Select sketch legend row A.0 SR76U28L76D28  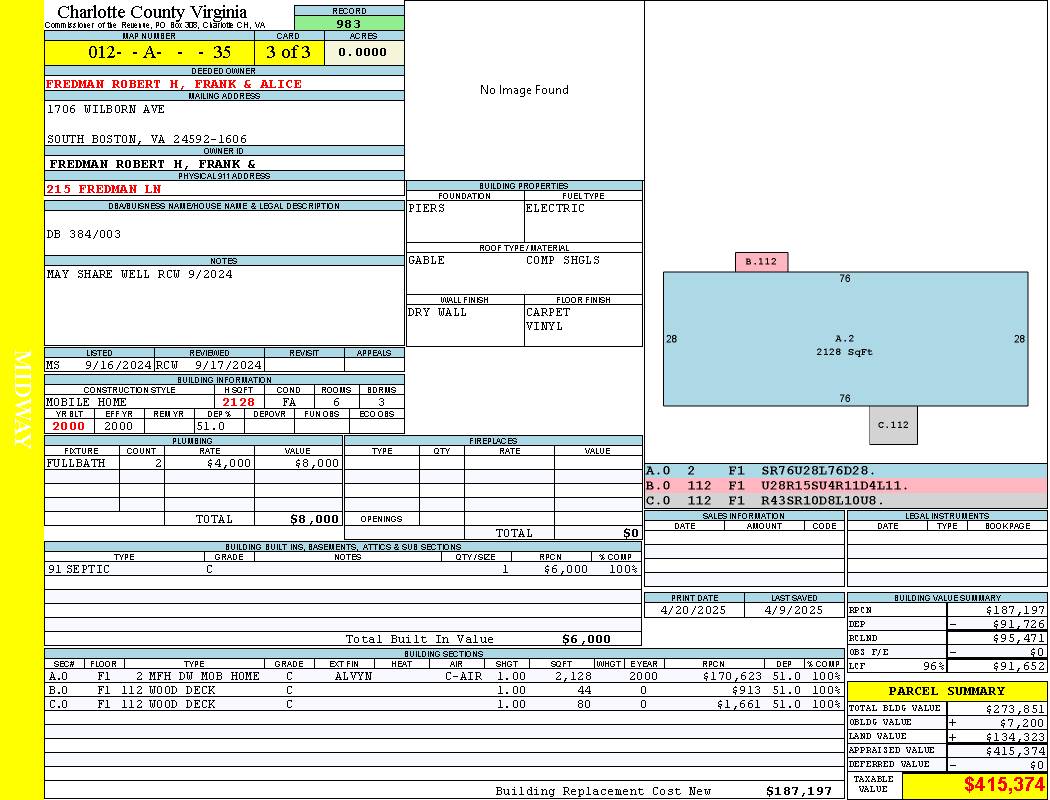pyautogui.click(x=846, y=471)
